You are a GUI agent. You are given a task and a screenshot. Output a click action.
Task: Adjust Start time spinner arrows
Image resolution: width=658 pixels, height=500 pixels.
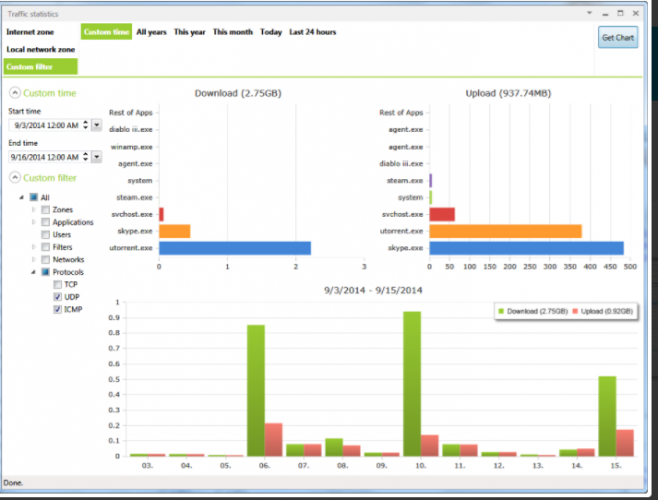click(86, 125)
